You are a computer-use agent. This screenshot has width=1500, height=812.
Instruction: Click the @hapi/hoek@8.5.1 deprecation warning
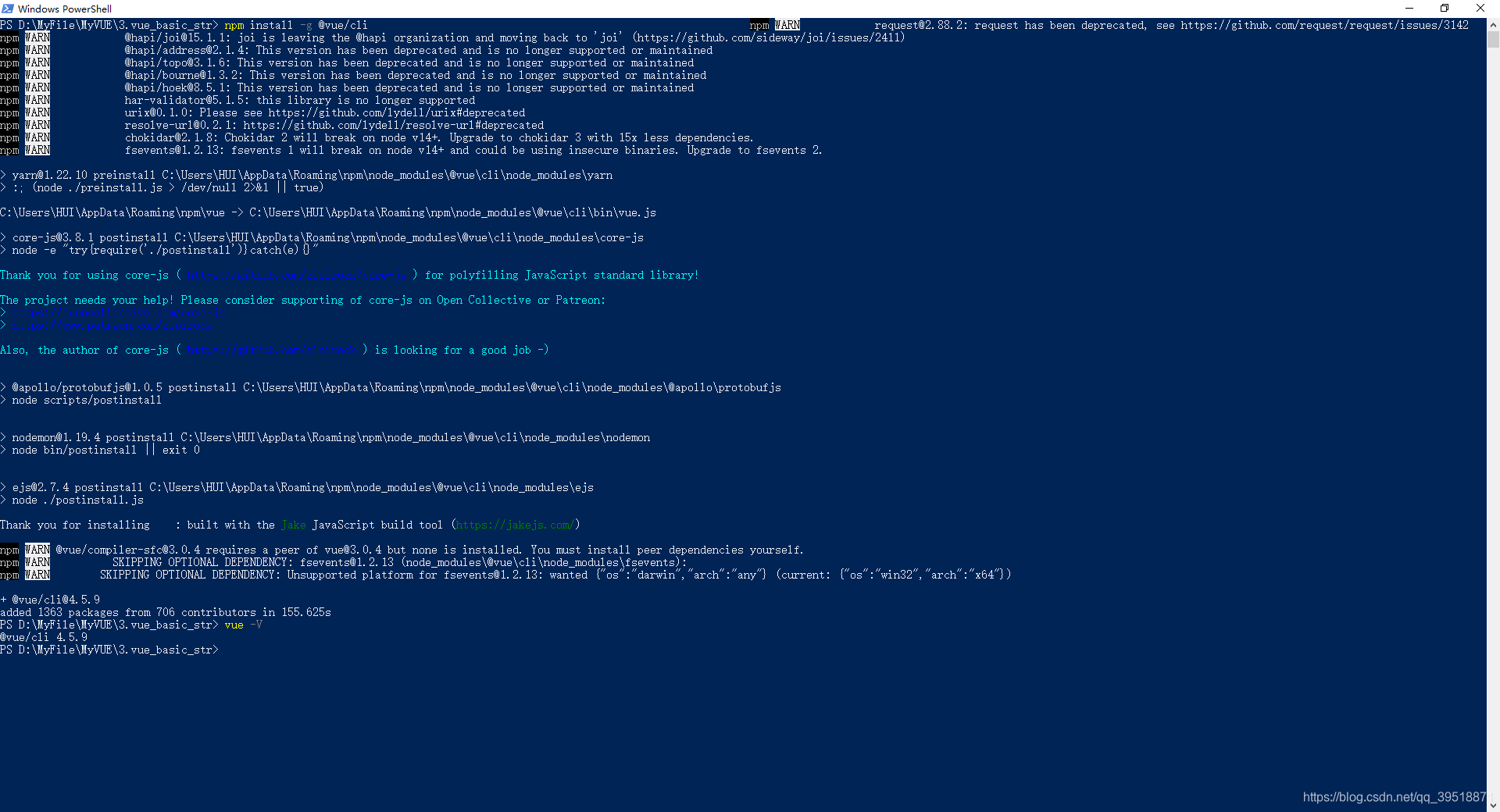tap(347, 87)
